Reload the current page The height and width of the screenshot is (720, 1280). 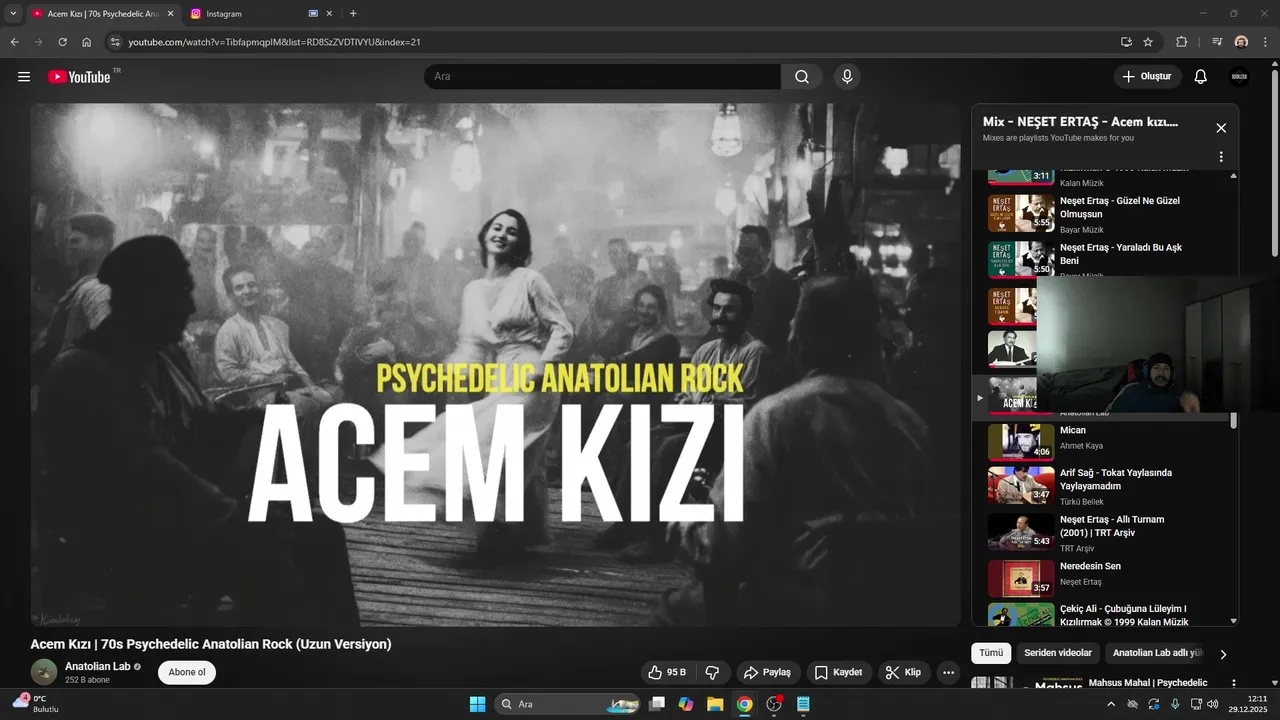tap(62, 42)
